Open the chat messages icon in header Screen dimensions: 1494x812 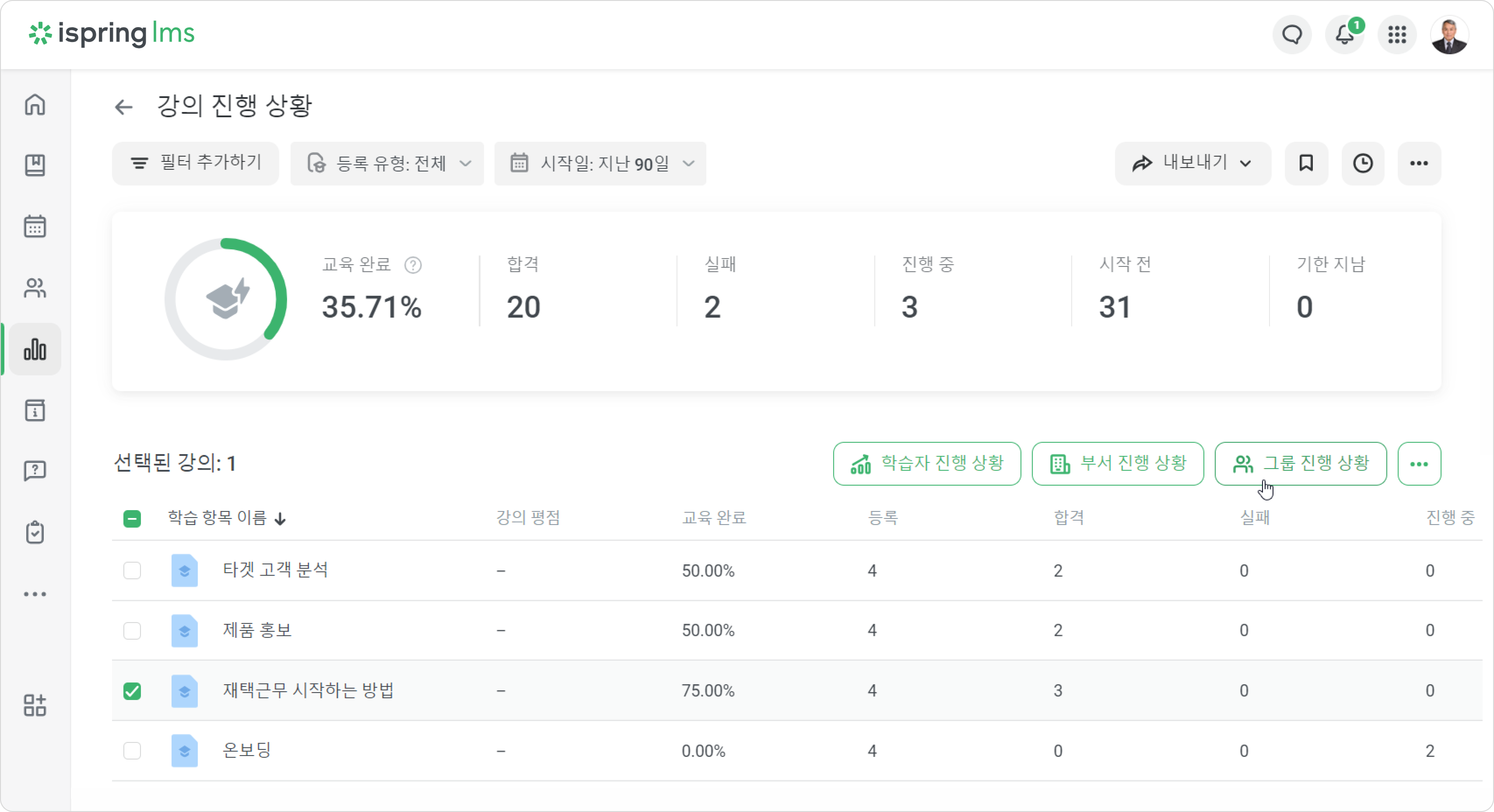[1292, 35]
